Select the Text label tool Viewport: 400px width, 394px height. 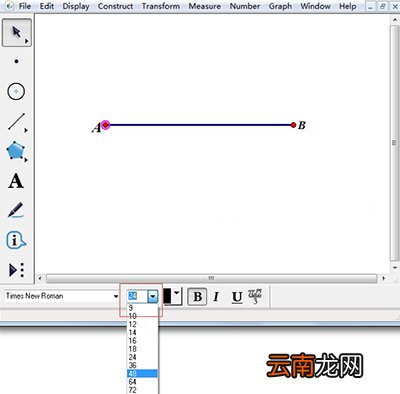pyautogui.click(x=16, y=181)
